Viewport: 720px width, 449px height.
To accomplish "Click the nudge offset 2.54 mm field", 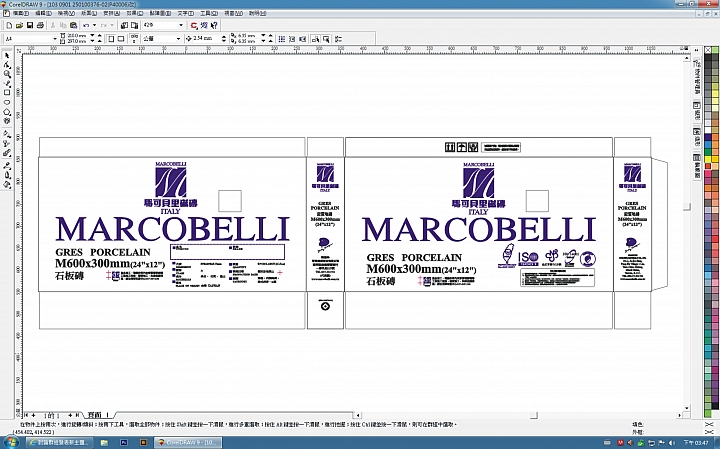I will coord(206,39).
